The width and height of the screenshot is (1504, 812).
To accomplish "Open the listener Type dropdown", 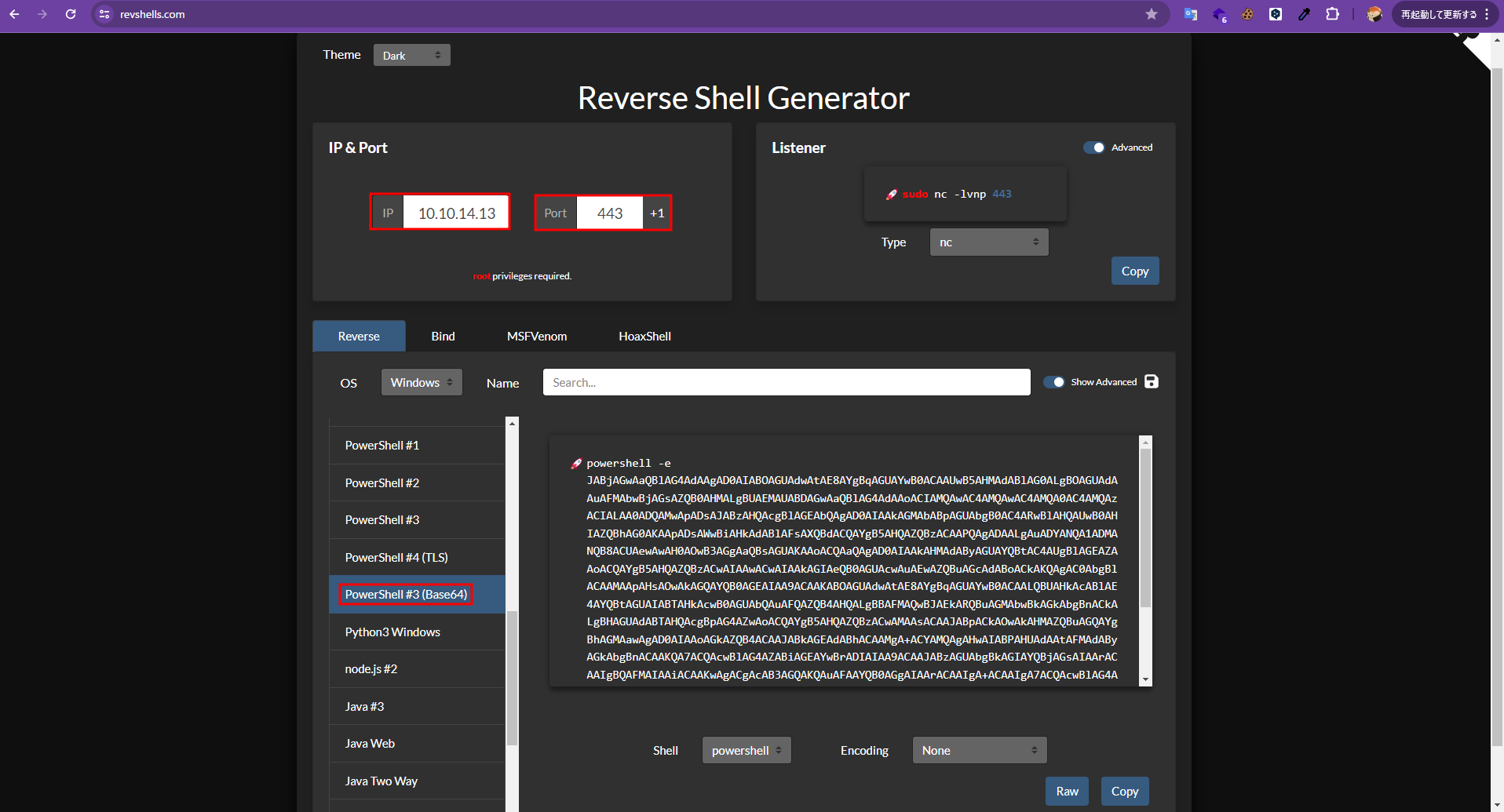I will tap(989, 242).
